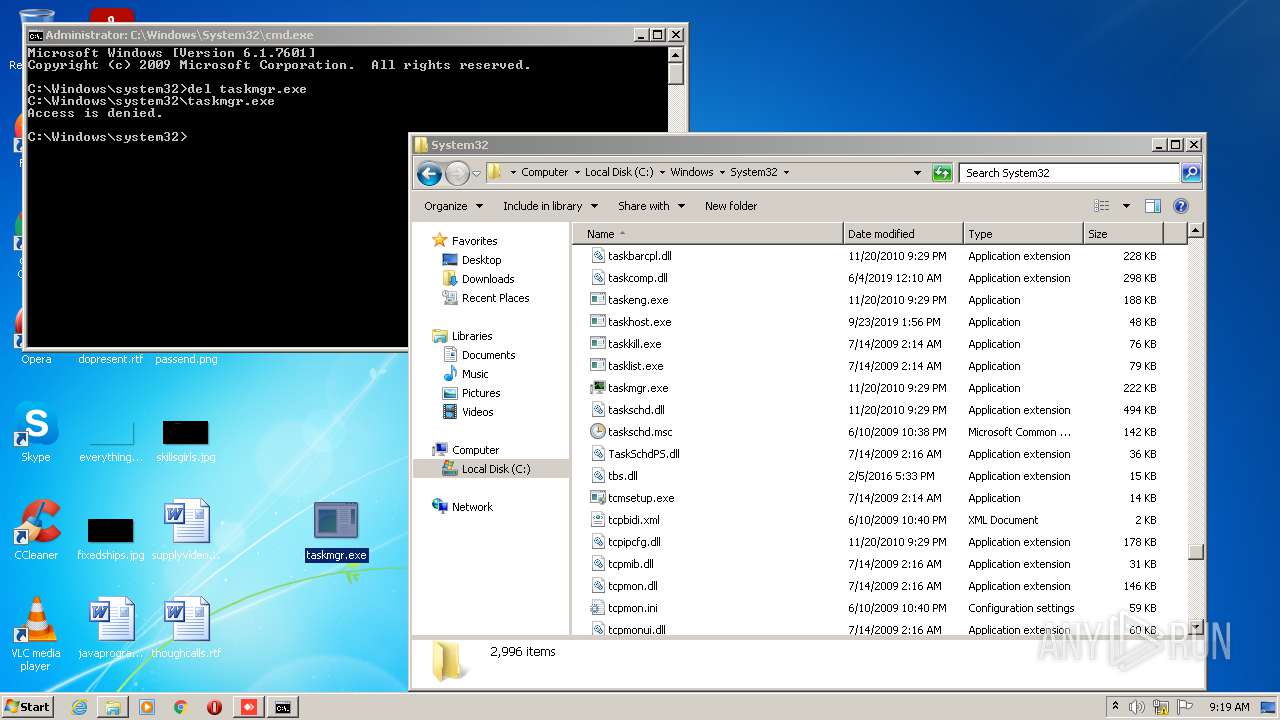Sort by the Size column header
This screenshot has width=1280, height=720.
[x=1123, y=234]
